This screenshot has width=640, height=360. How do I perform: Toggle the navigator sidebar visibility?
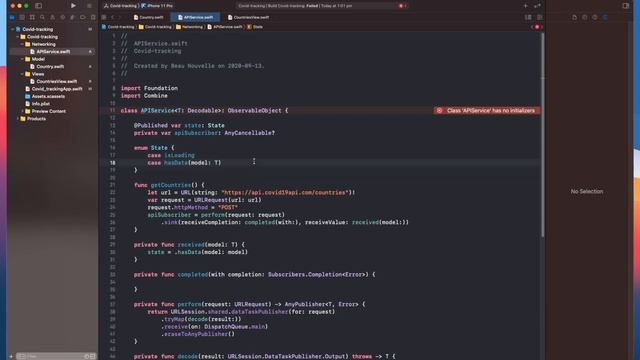point(38,6)
